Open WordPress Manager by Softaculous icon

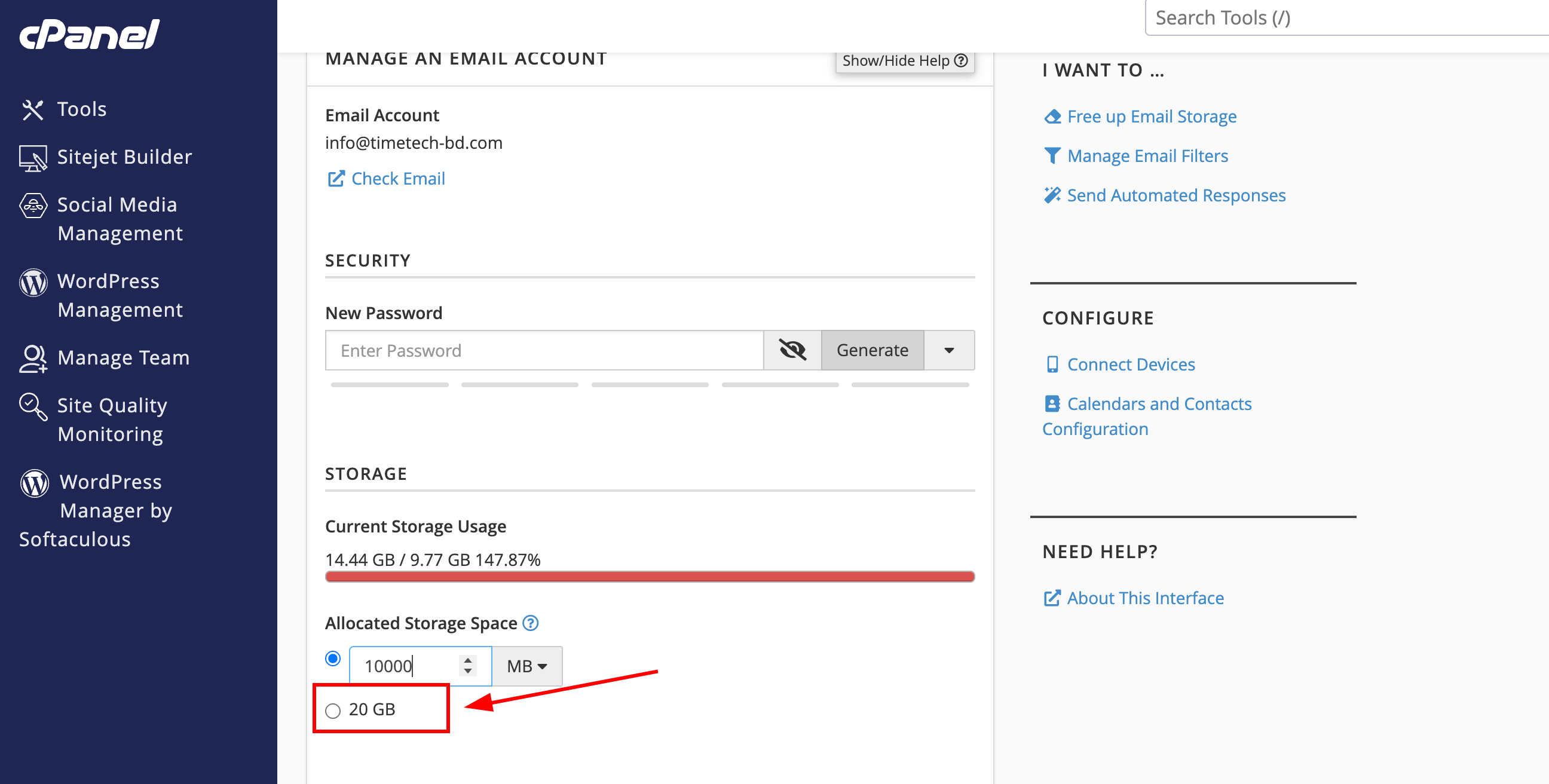[34, 483]
